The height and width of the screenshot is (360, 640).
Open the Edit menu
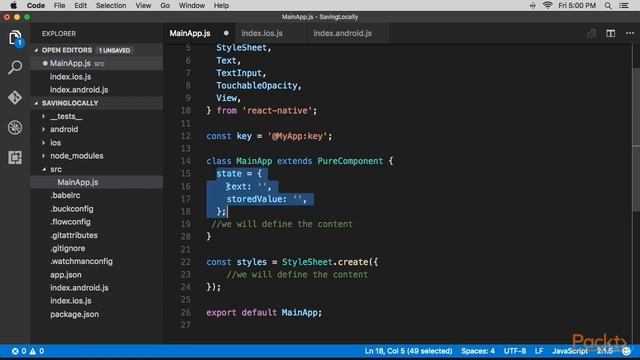pyautogui.click(x=80, y=5)
